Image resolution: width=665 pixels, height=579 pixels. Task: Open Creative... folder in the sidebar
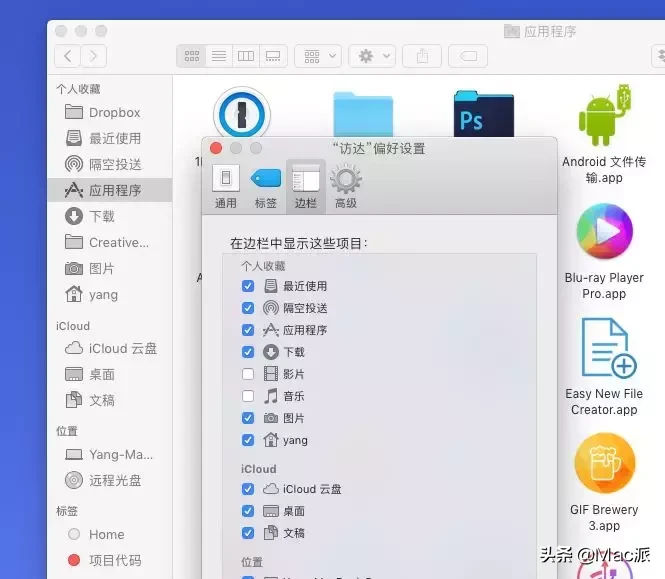tap(110, 242)
